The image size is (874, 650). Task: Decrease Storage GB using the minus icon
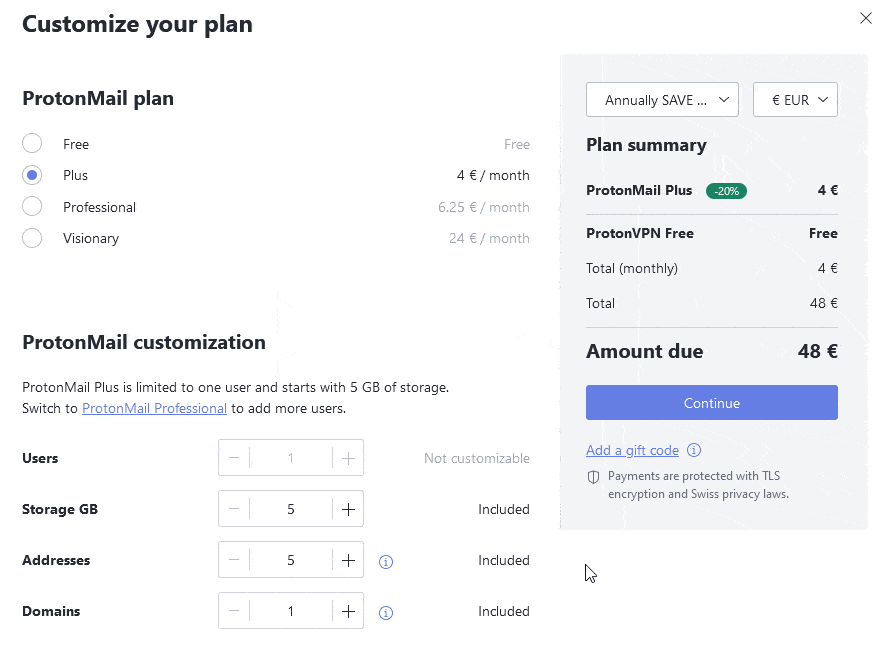[x=234, y=508]
